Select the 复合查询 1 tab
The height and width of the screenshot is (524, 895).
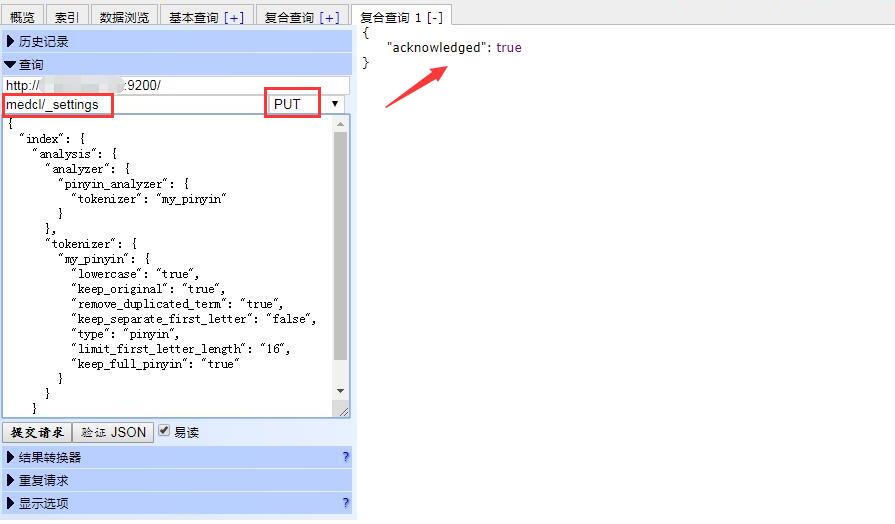(391, 18)
